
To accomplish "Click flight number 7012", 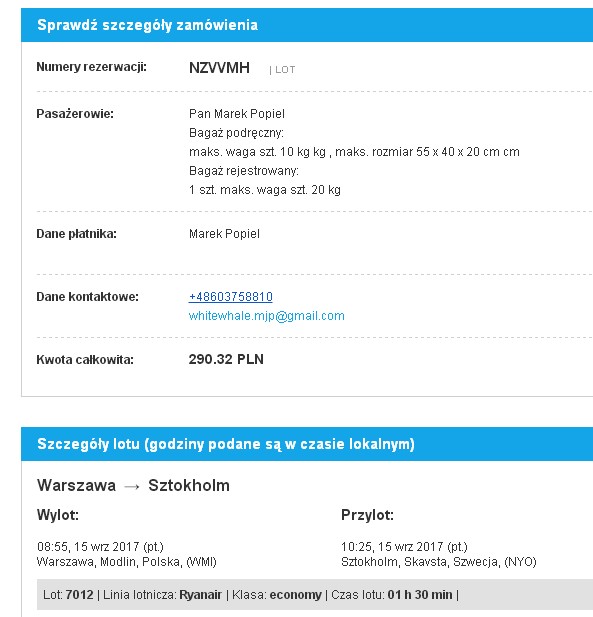I will (x=79, y=594).
